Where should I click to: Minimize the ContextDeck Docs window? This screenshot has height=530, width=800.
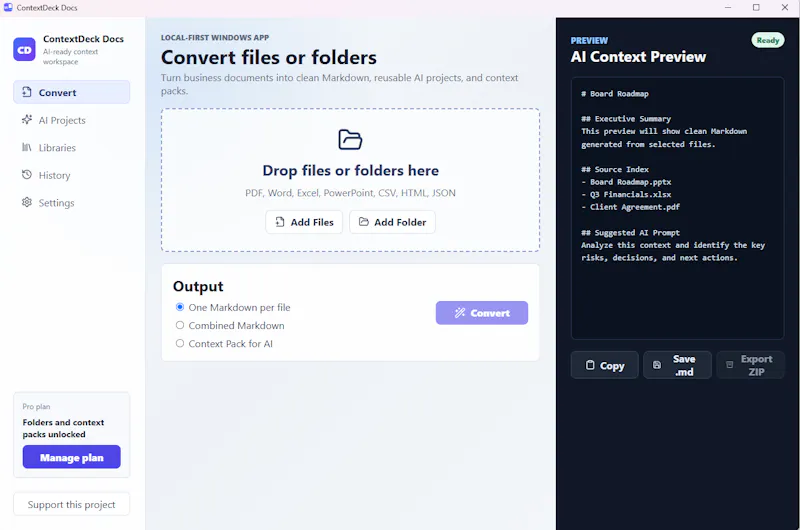(x=728, y=7)
